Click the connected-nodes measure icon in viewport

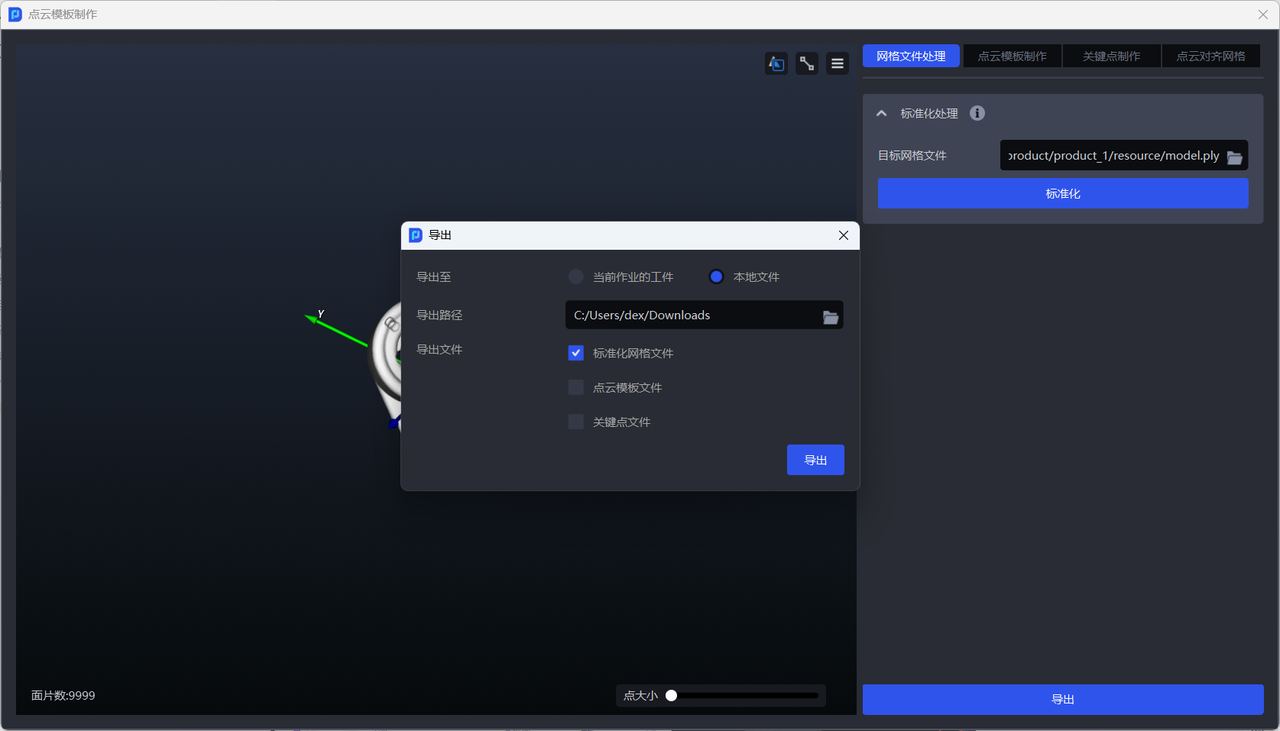click(807, 64)
